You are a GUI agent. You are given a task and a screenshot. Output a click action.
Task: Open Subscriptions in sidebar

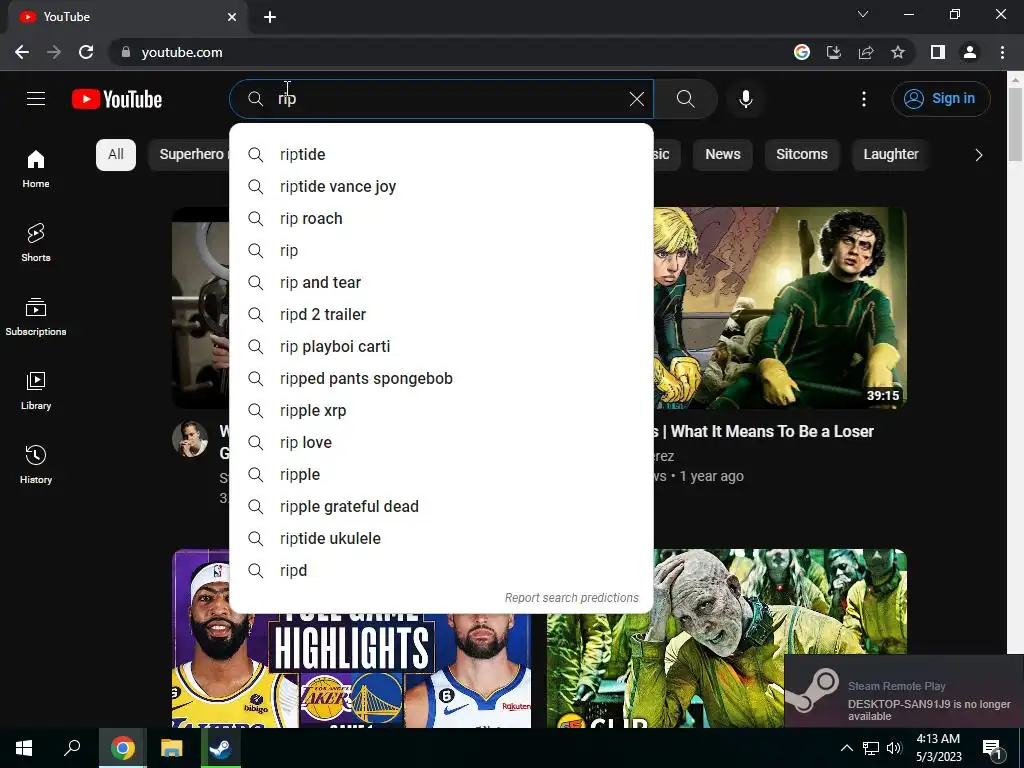(36, 316)
